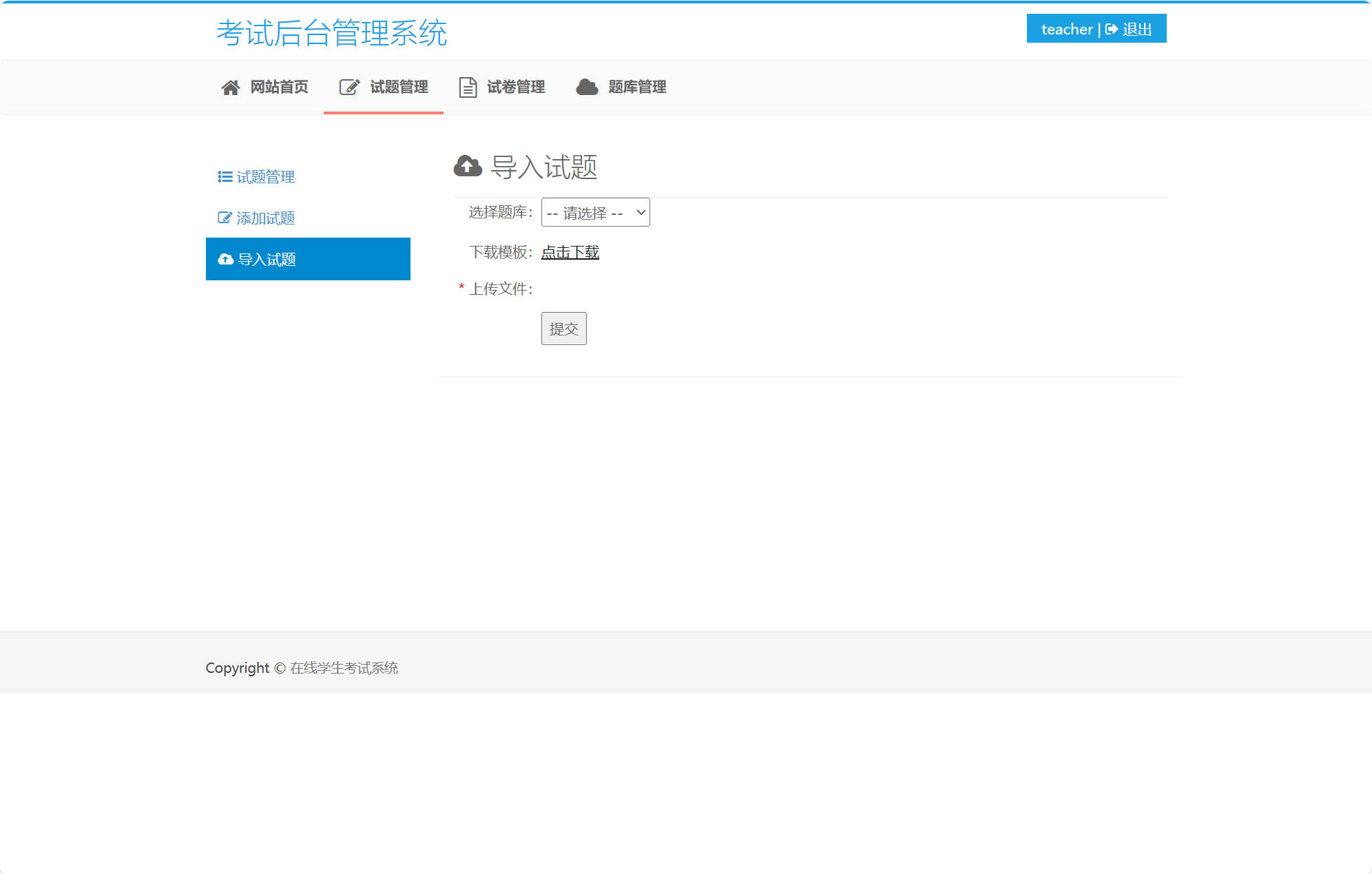
Task: Click the home icon beside 网站首页
Action: point(230,87)
